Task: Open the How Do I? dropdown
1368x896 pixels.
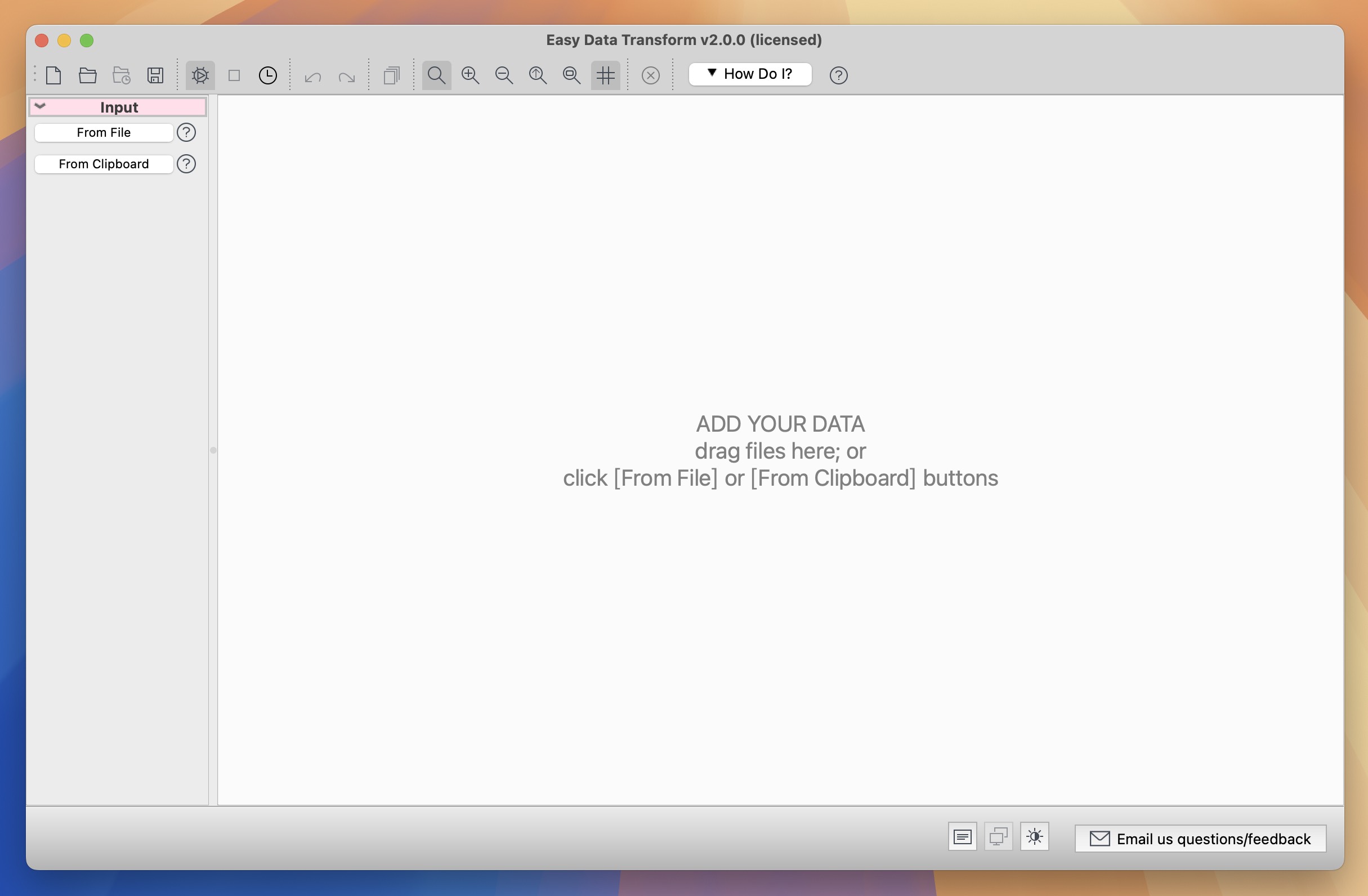Action: click(x=750, y=74)
